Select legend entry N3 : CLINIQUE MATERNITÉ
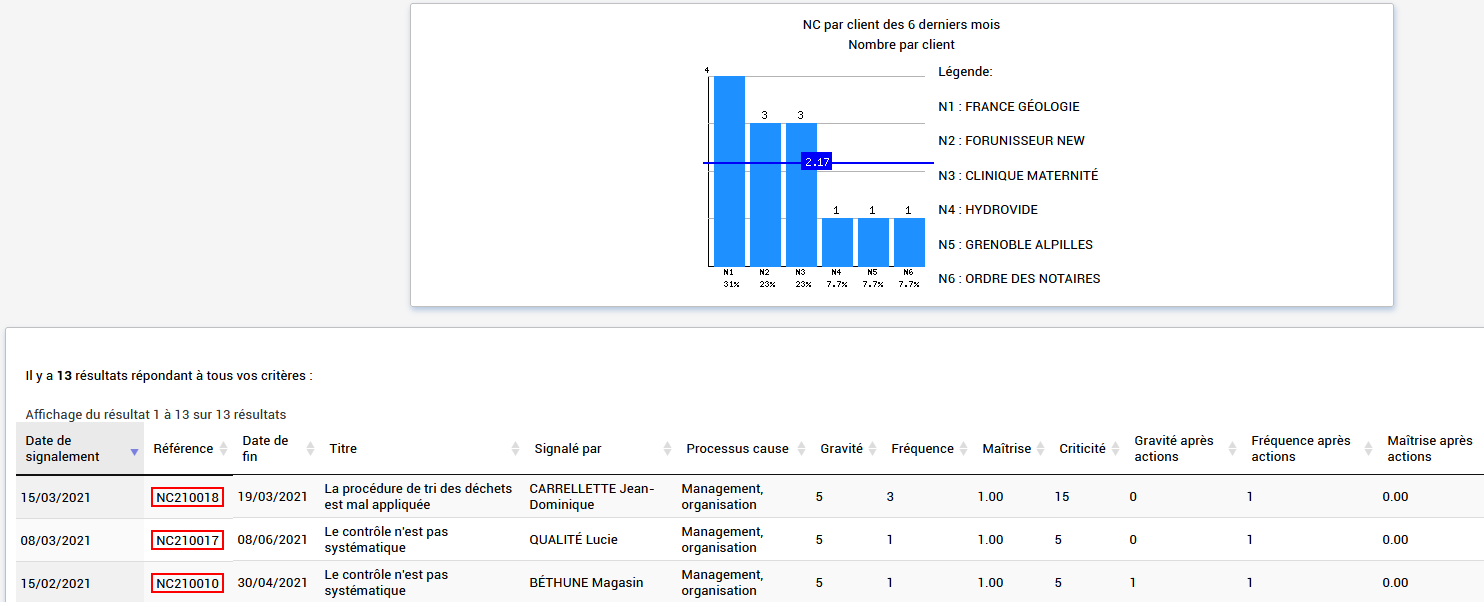 pos(1018,176)
